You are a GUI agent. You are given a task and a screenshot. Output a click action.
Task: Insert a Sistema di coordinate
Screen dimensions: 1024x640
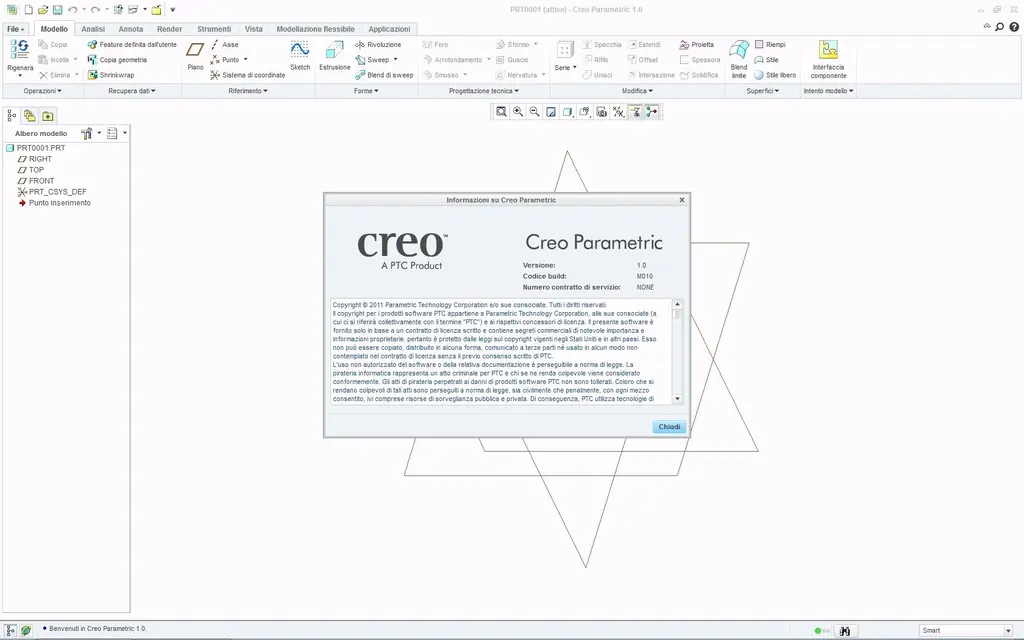[248, 75]
